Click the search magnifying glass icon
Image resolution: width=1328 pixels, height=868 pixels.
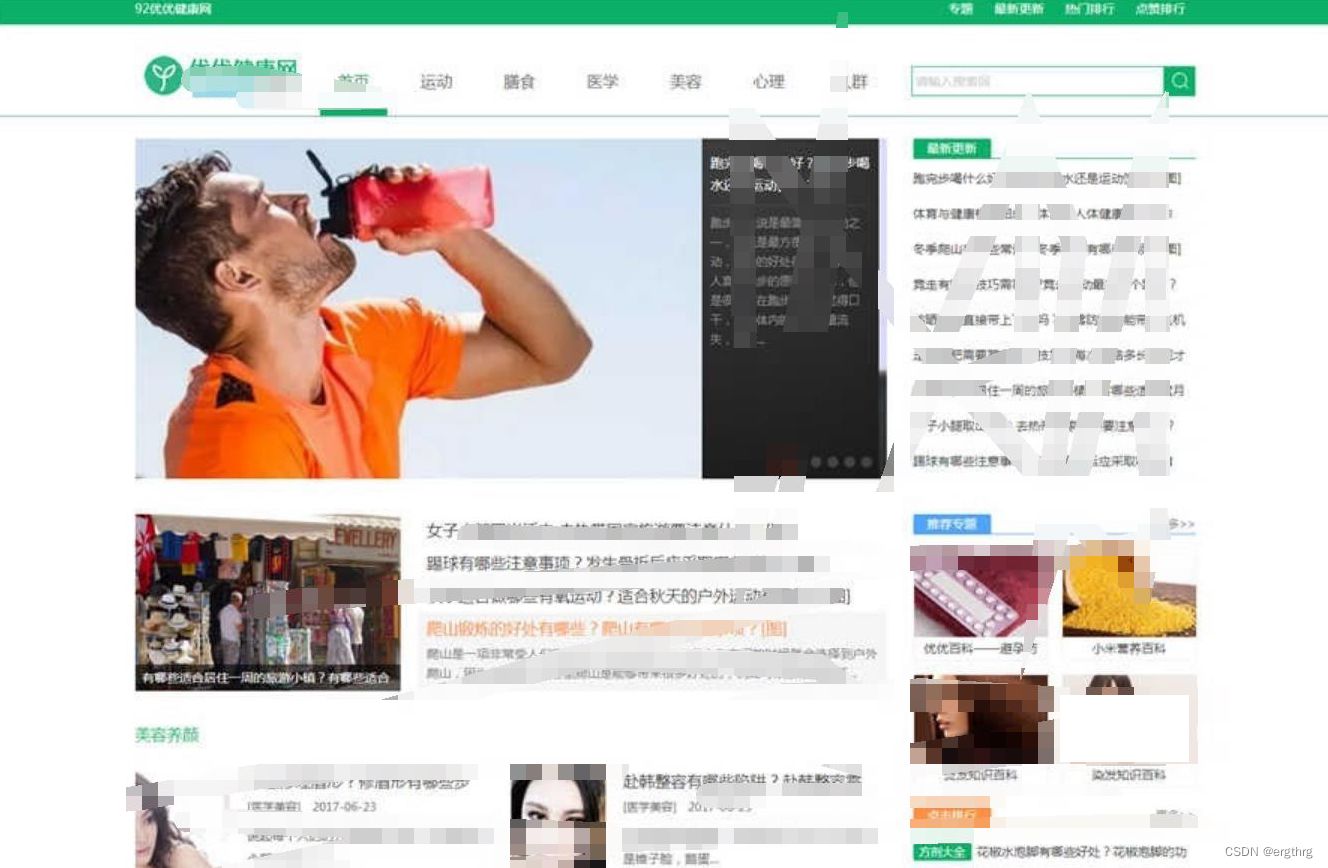tap(1179, 81)
